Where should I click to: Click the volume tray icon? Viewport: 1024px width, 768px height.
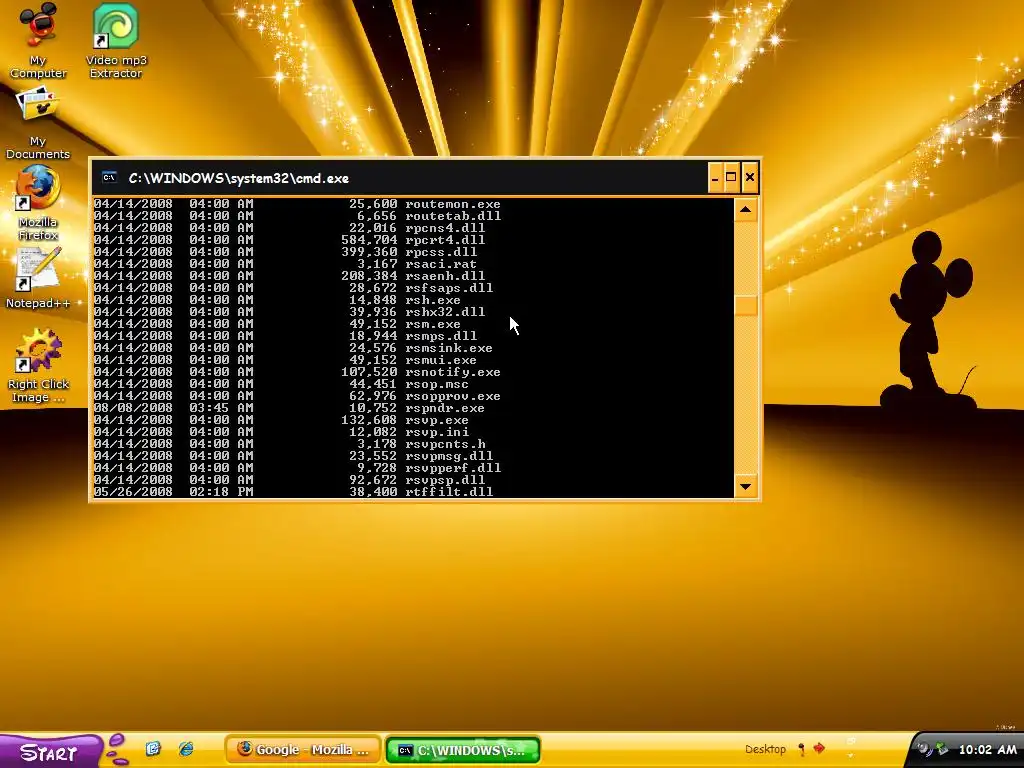click(924, 749)
